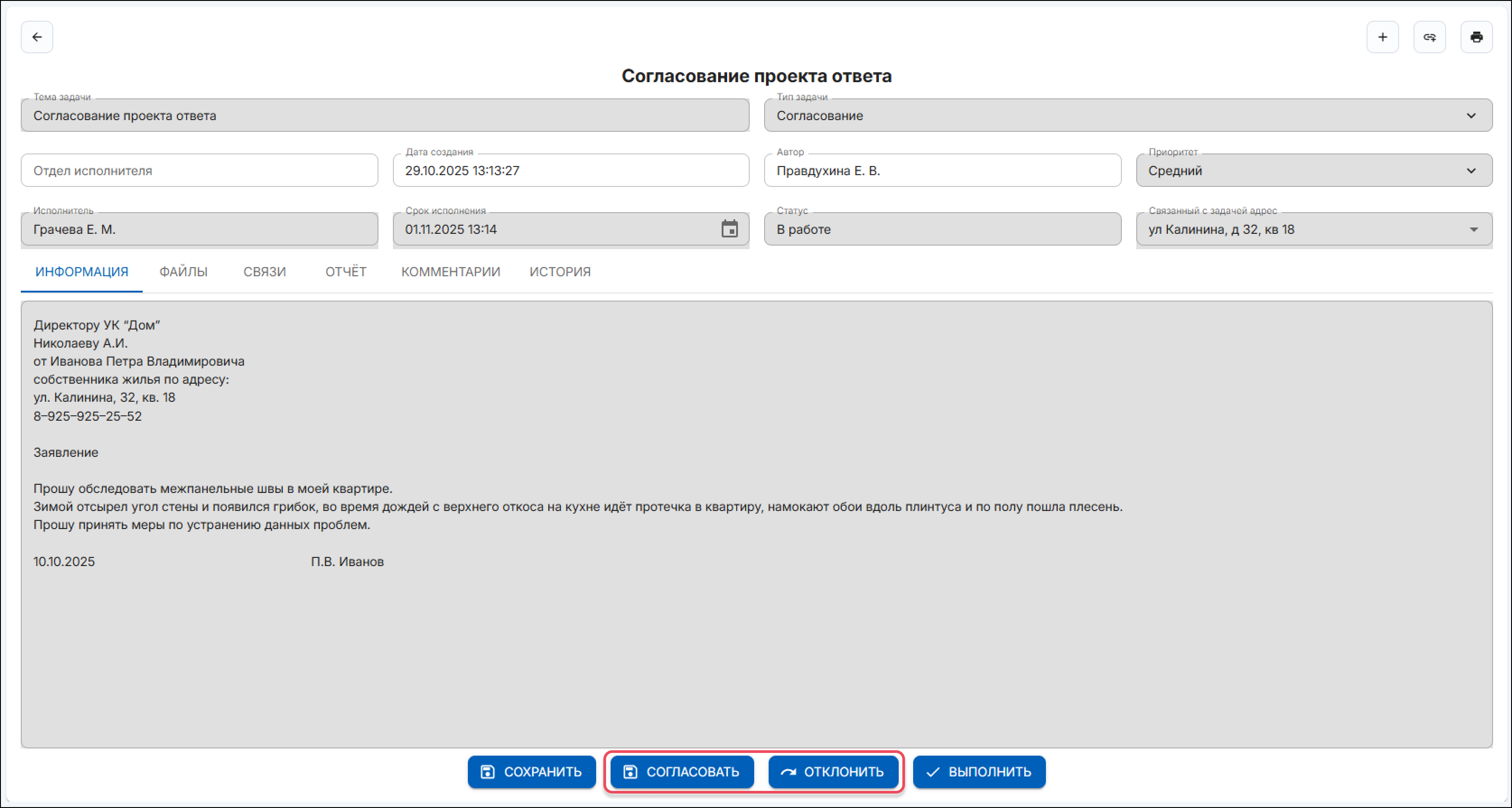Expand the Тип задачи dropdown
The height and width of the screenshot is (808, 1512).
tap(1470, 116)
